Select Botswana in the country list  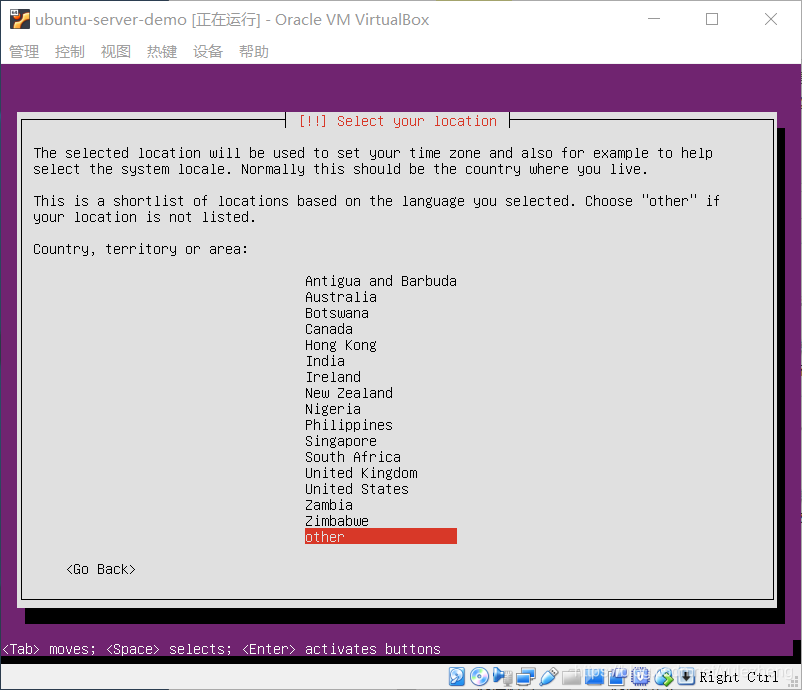pos(381,313)
